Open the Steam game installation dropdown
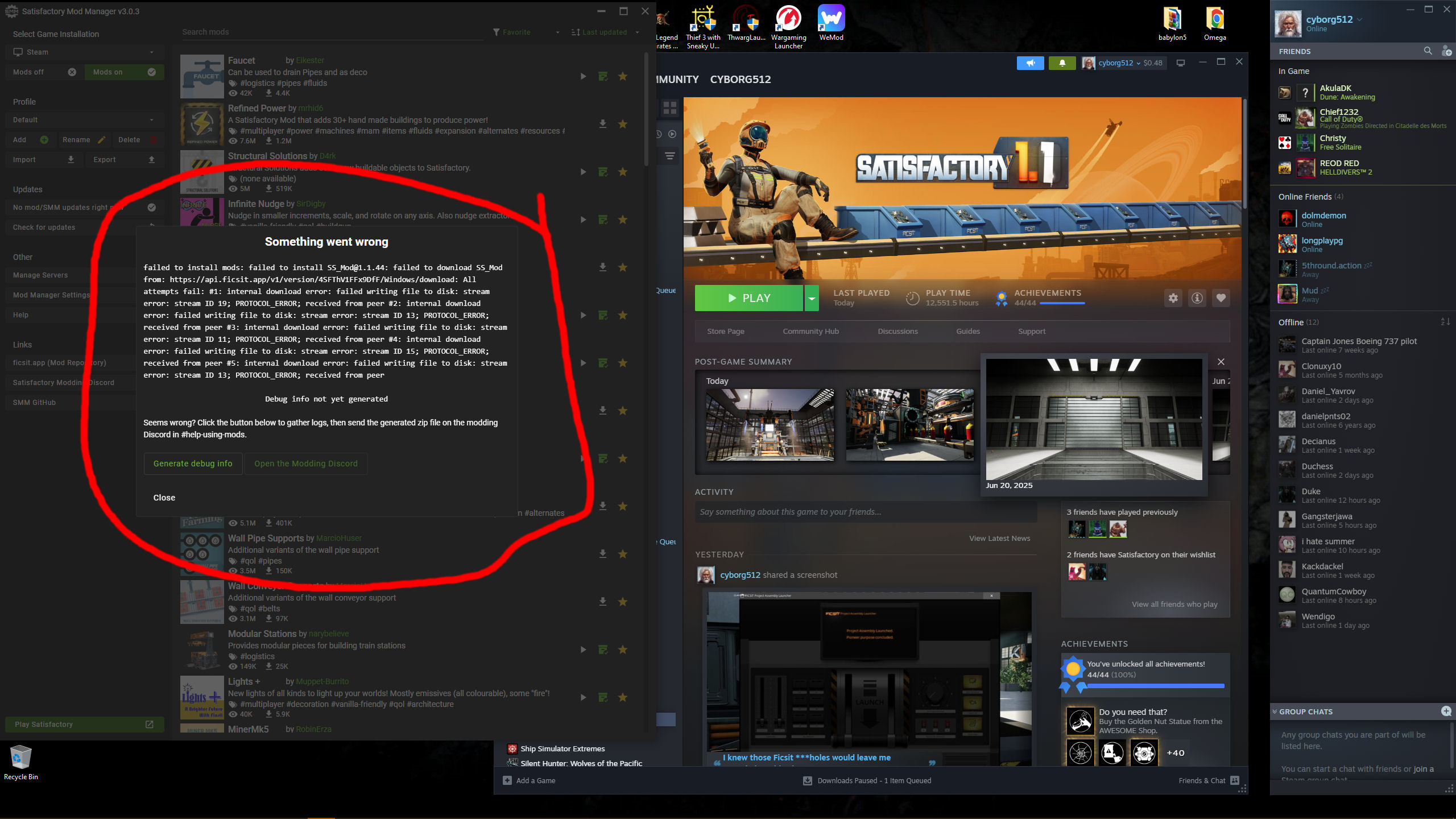The image size is (1456, 819). tap(84, 52)
